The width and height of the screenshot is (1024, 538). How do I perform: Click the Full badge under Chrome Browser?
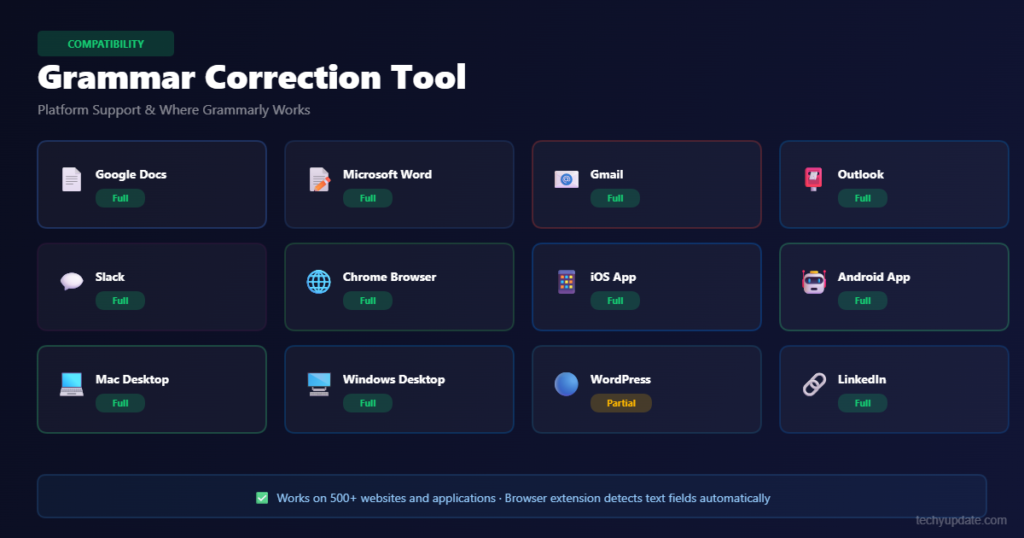[368, 301]
